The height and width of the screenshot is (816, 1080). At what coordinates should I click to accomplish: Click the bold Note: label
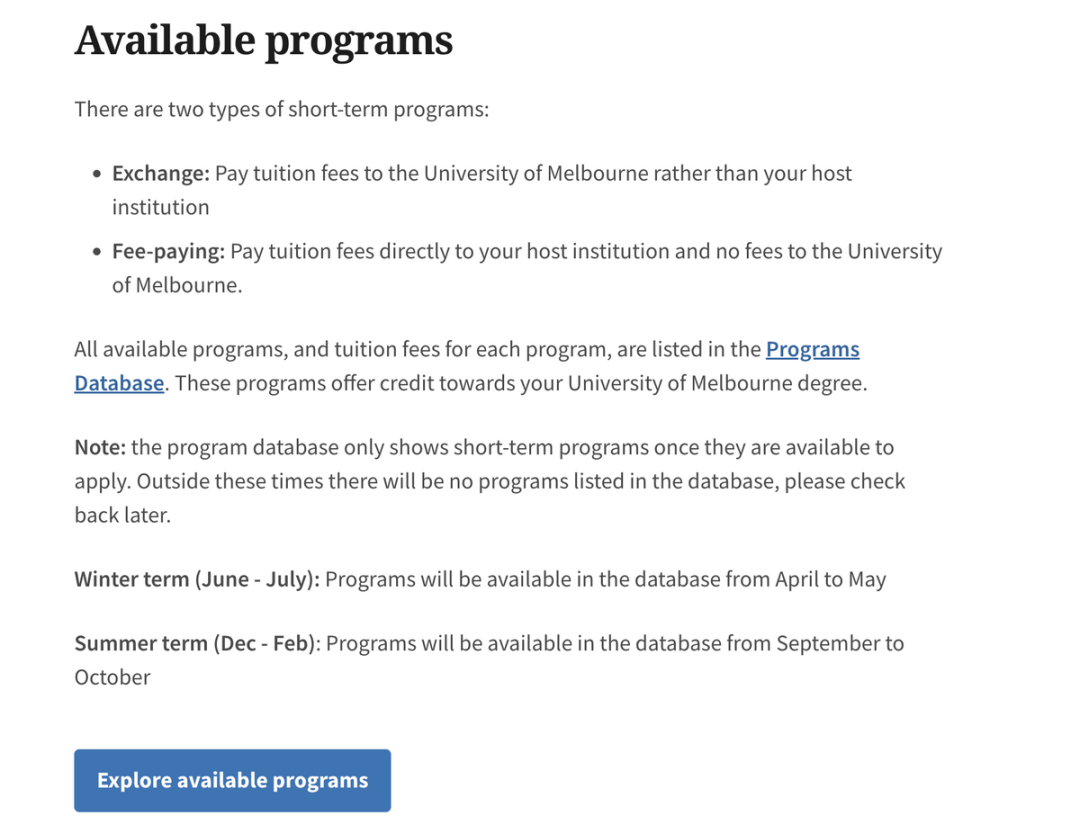pos(100,447)
